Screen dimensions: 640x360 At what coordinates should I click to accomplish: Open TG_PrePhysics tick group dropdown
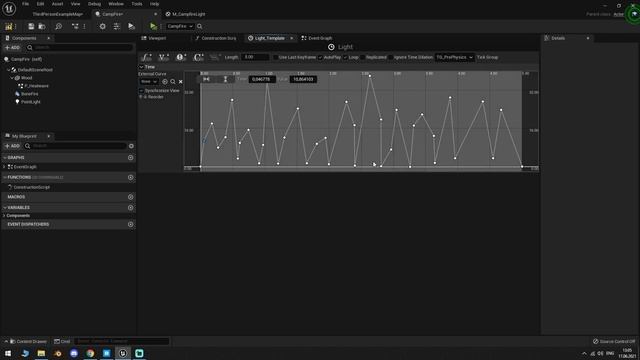454,58
